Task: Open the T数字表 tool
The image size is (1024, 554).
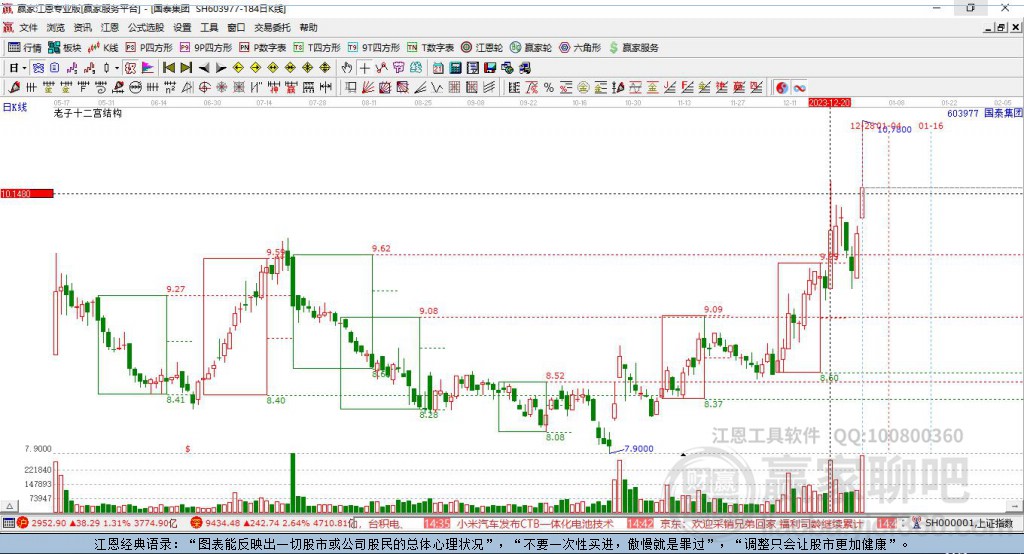Action: pos(430,48)
